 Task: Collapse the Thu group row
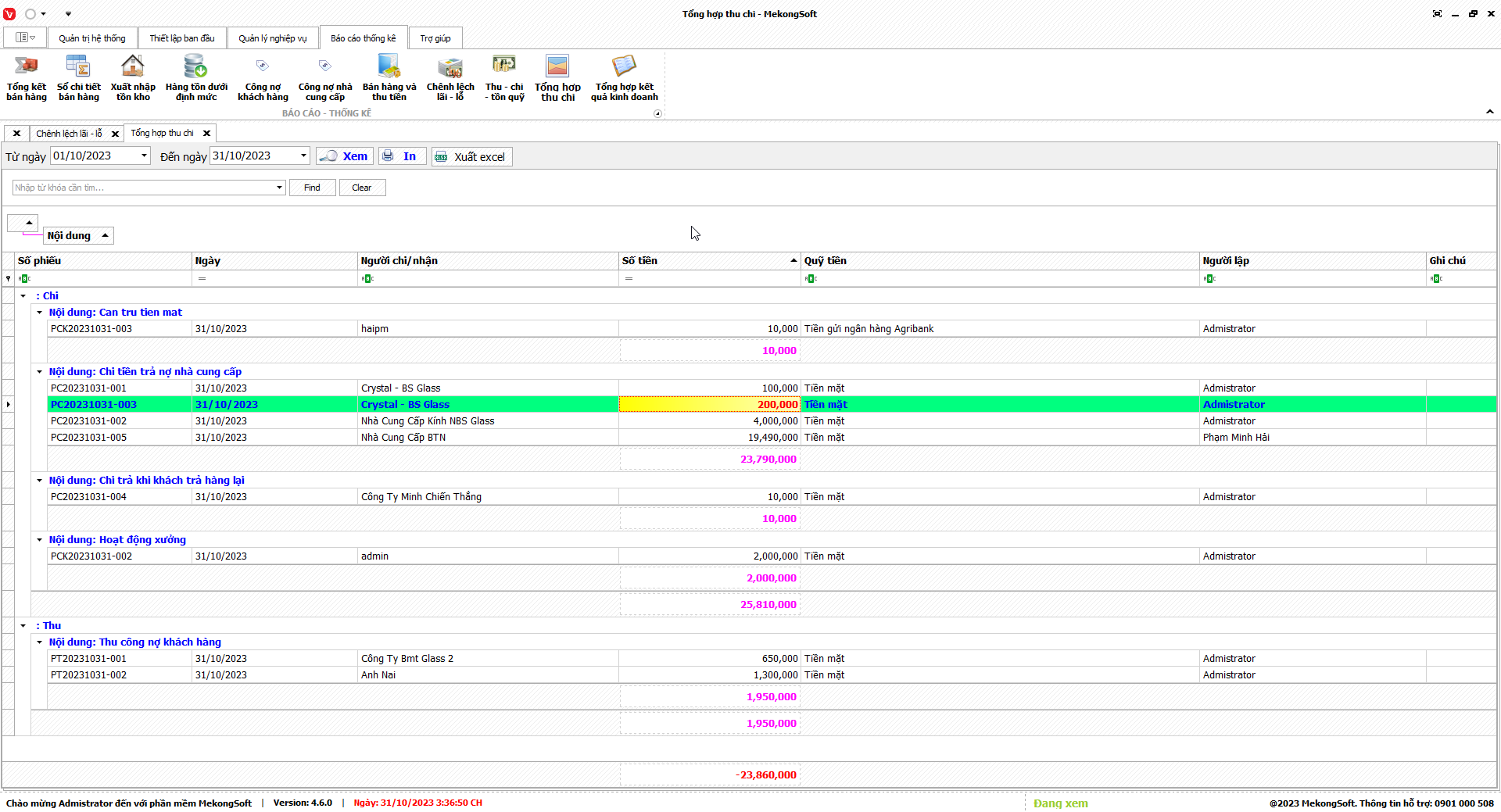click(x=23, y=626)
